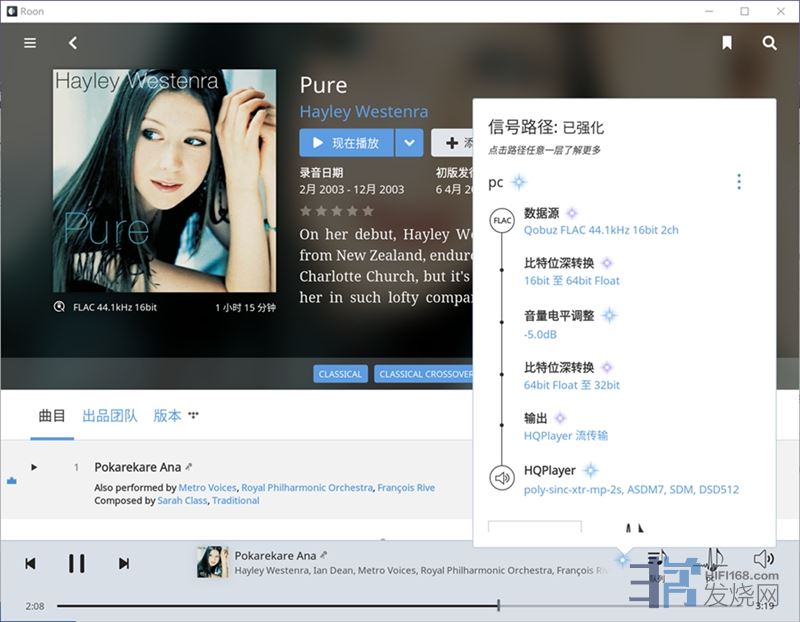Click the bookmark icon in header
Viewport: 800px width, 622px height.
[727, 43]
